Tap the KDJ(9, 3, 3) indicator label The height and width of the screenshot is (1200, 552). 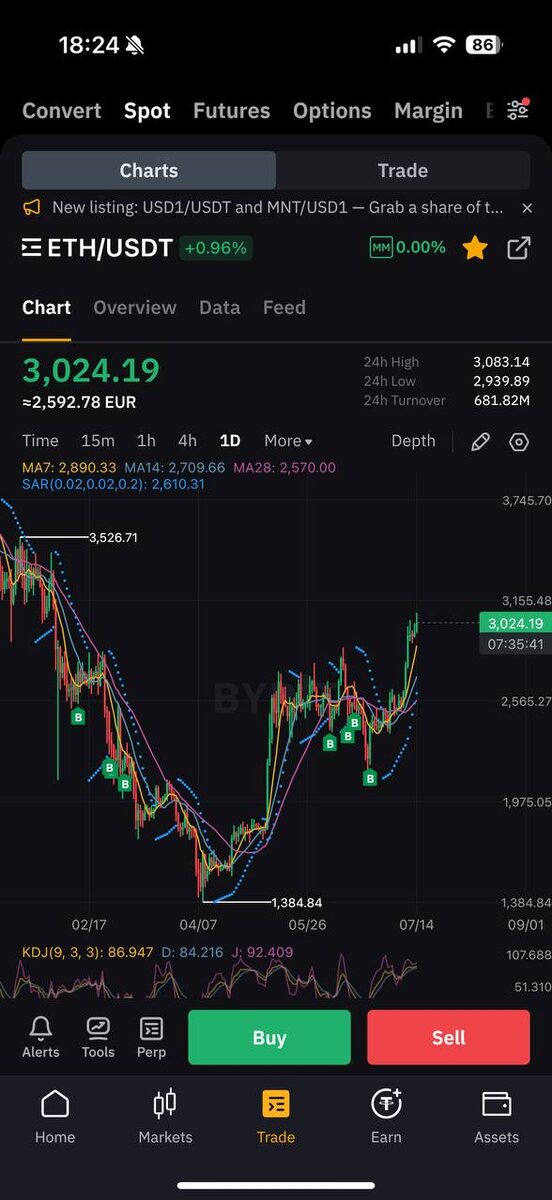[88, 952]
